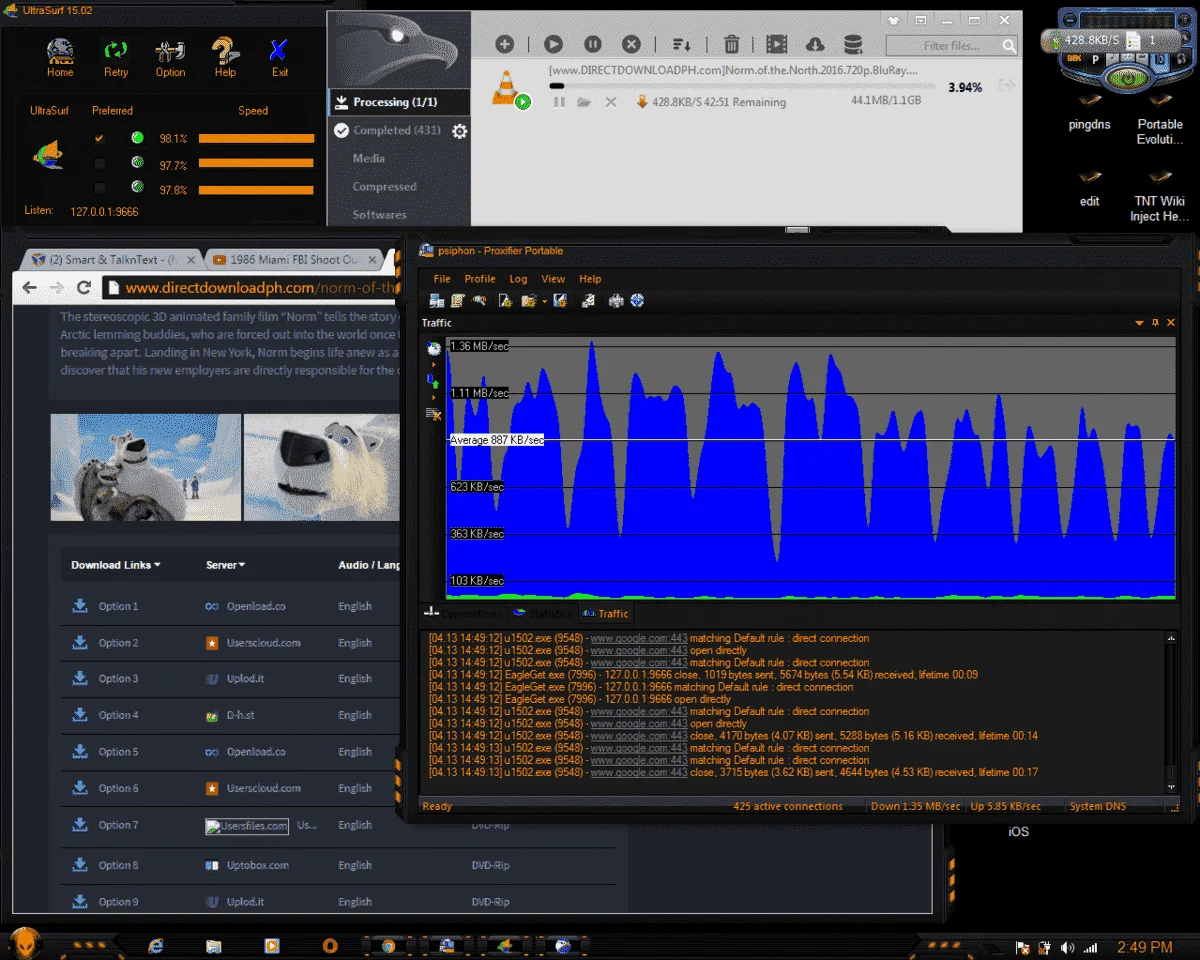Click the Proxification Rules toolbar icon
The image size is (1200, 960).
click(x=458, y=300)
